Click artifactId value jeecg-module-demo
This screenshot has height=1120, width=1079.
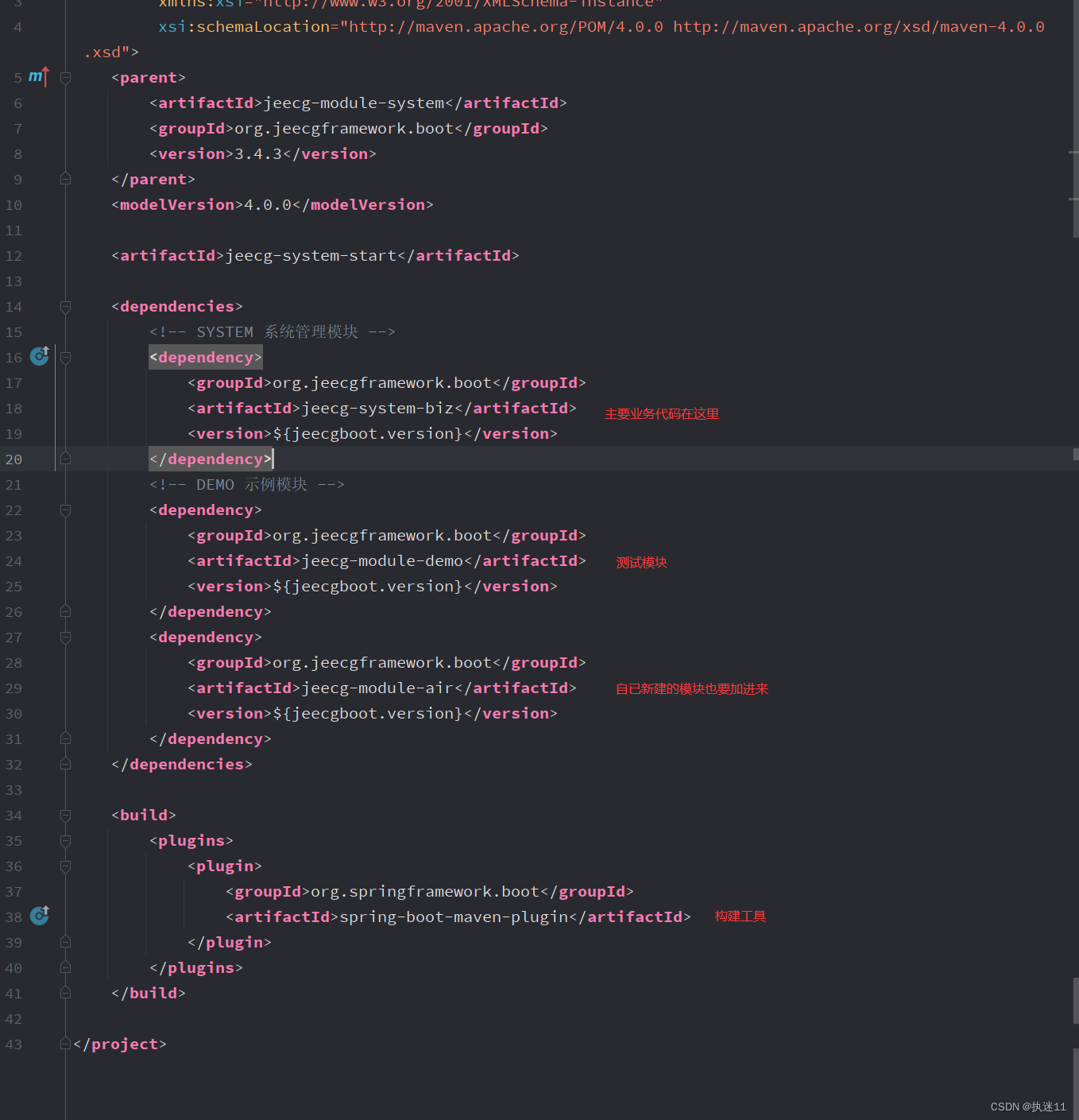click(383, 561)
